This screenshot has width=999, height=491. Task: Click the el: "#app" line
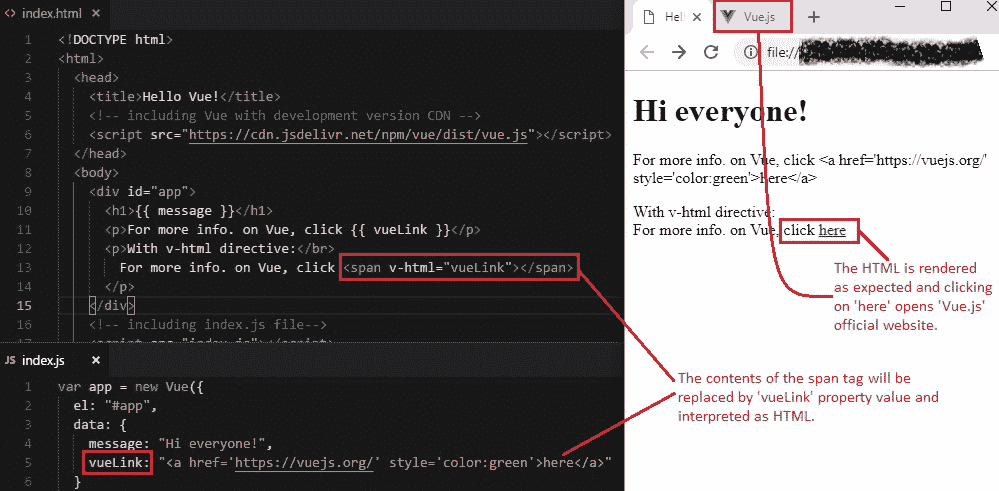point(115,406)
